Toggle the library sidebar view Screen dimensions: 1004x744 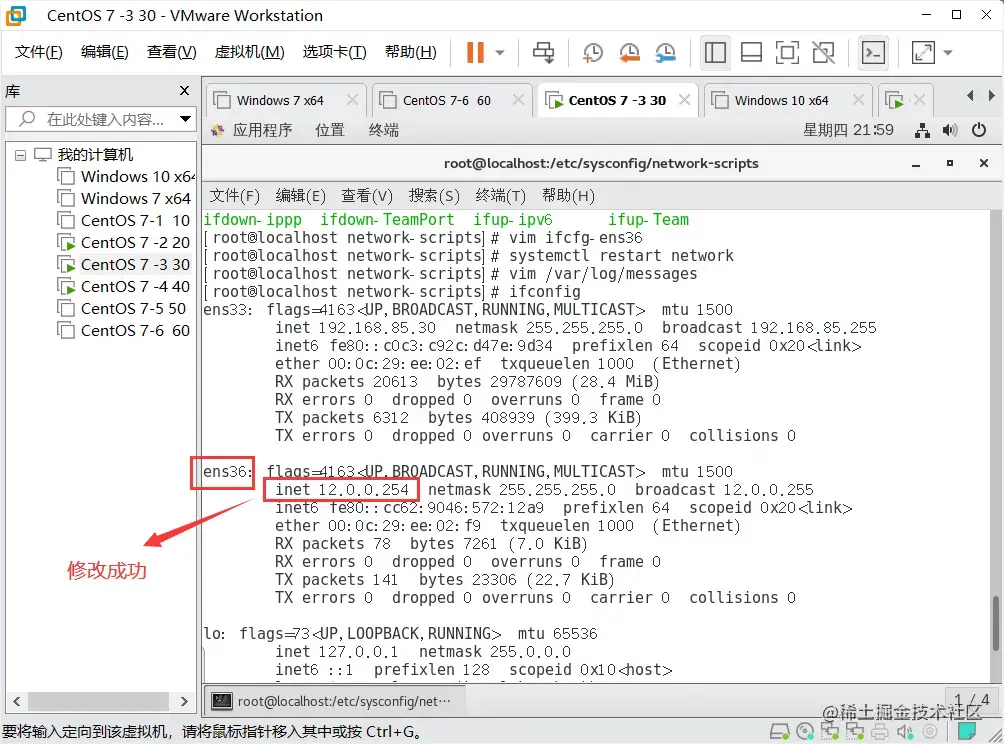(x=715, y=53)
